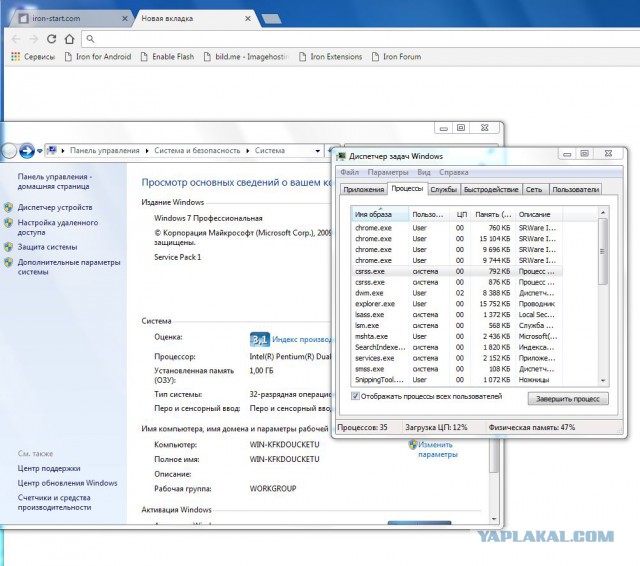Open Файл menu in Task Manager
This screenshot has width=640, height=566.
tap(349, 172)
